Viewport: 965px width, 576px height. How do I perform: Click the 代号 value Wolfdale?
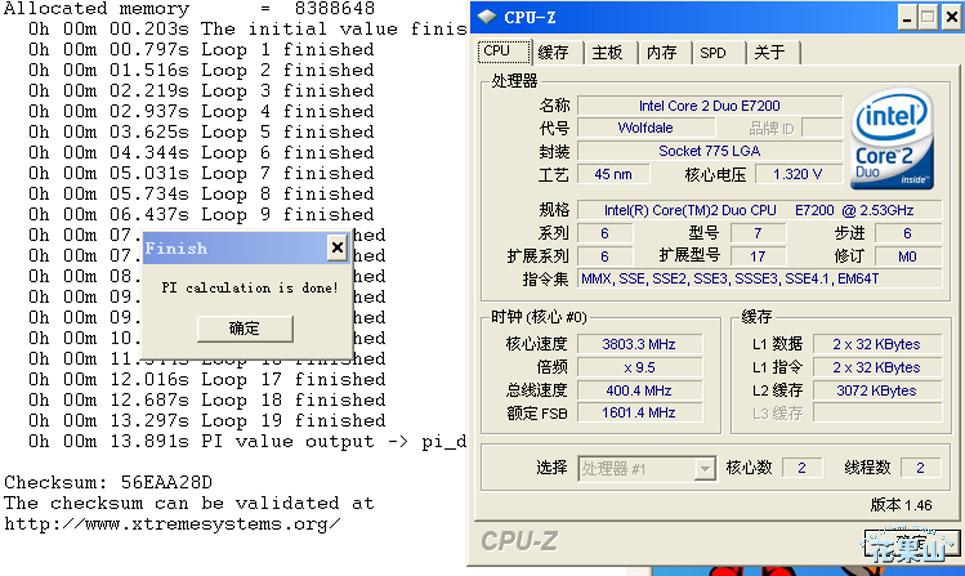point(646,128)
